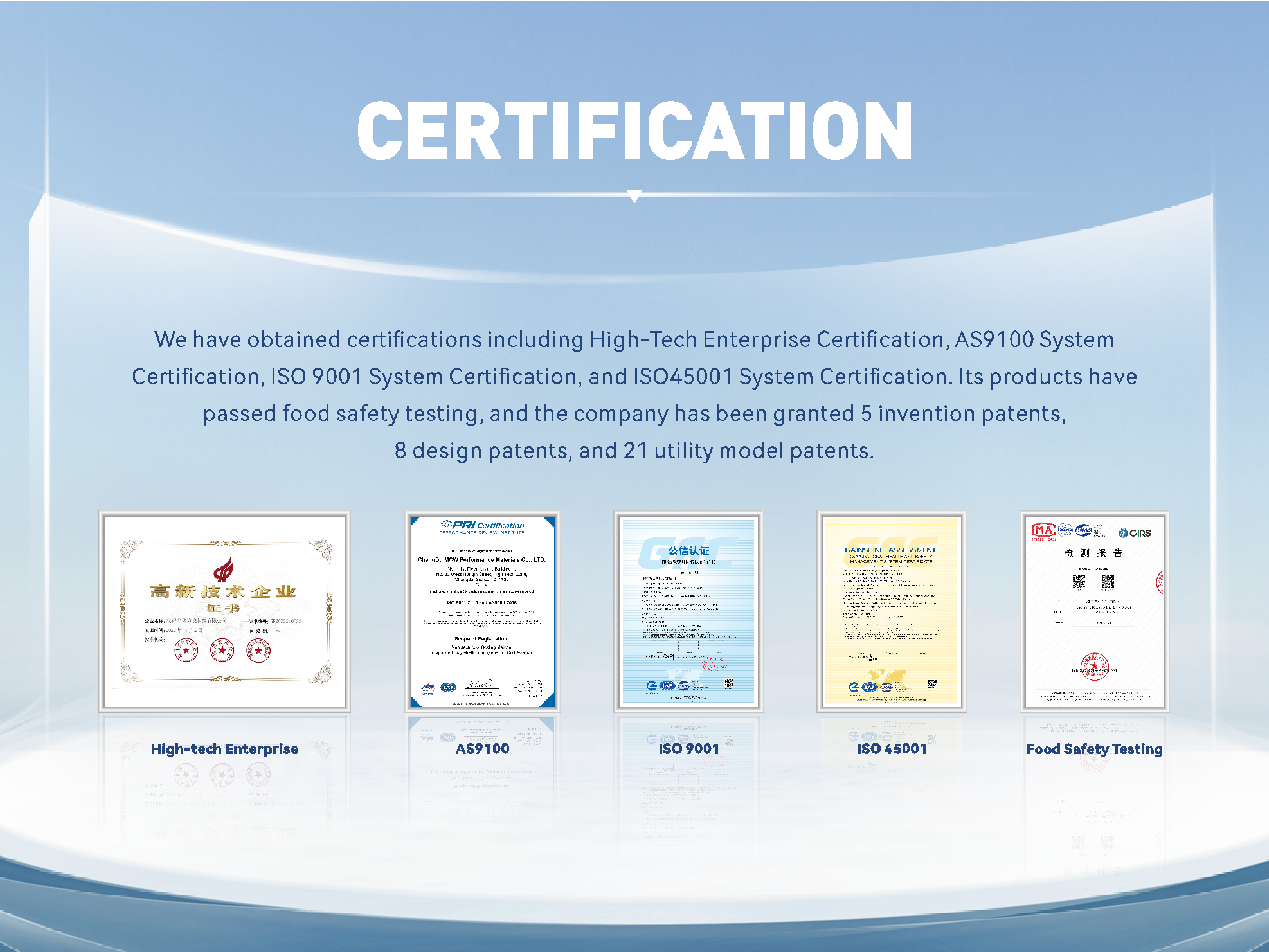This screenshot has width=1269, height=952.
Task: Click the Food Safety Testing caption
Action: [1094, 749]
